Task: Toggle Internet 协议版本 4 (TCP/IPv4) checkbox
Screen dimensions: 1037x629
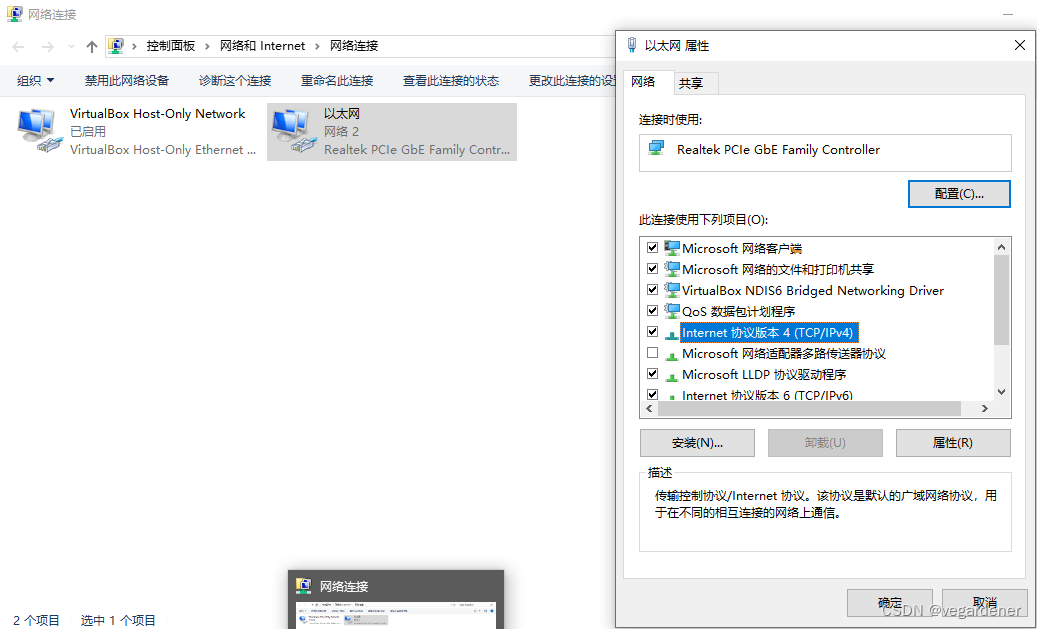Action: pyautogui.click(x=652, y=331)
